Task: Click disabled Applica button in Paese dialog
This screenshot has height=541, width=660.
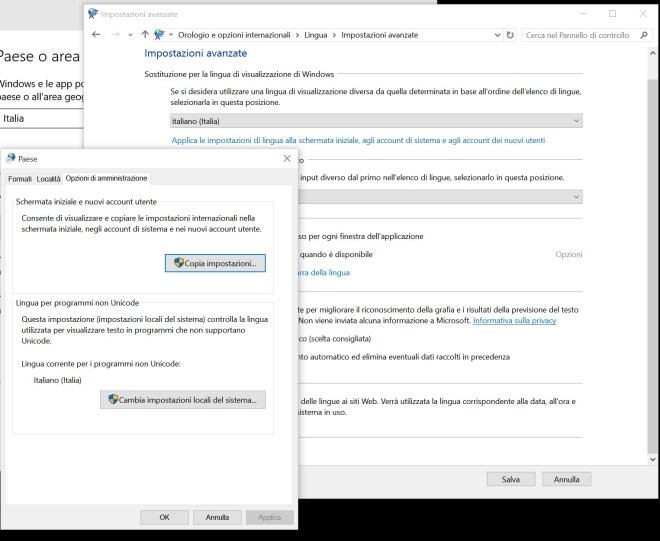Action: [269, 517]
